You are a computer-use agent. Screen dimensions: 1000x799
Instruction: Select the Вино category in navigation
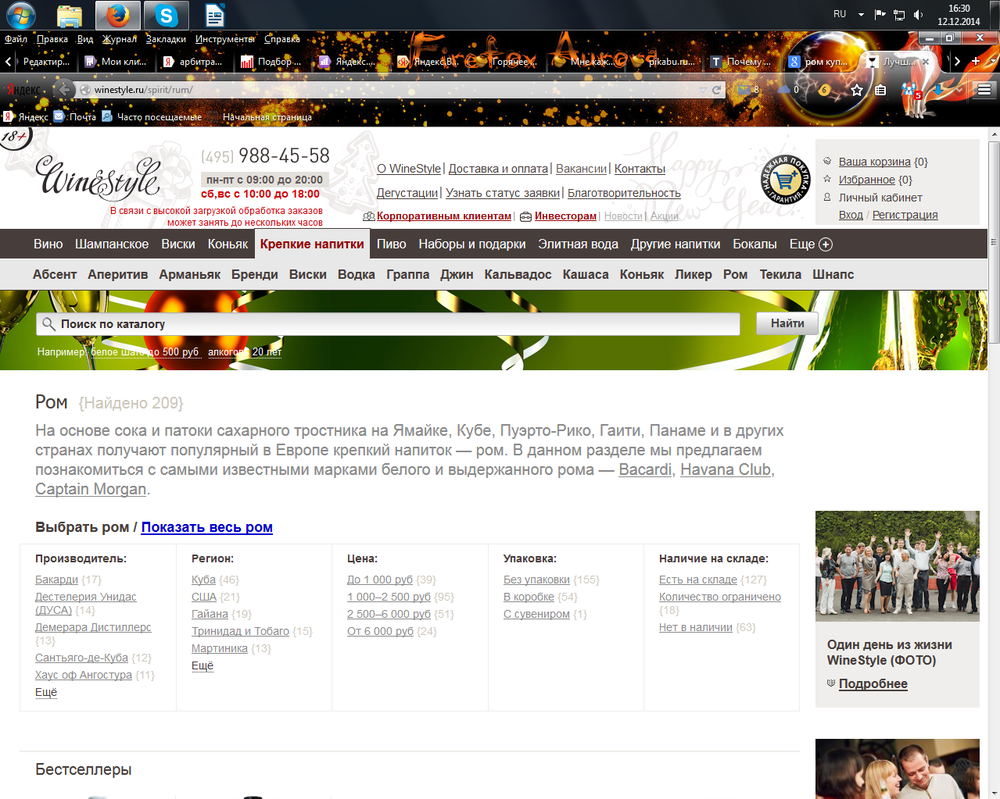48,244
